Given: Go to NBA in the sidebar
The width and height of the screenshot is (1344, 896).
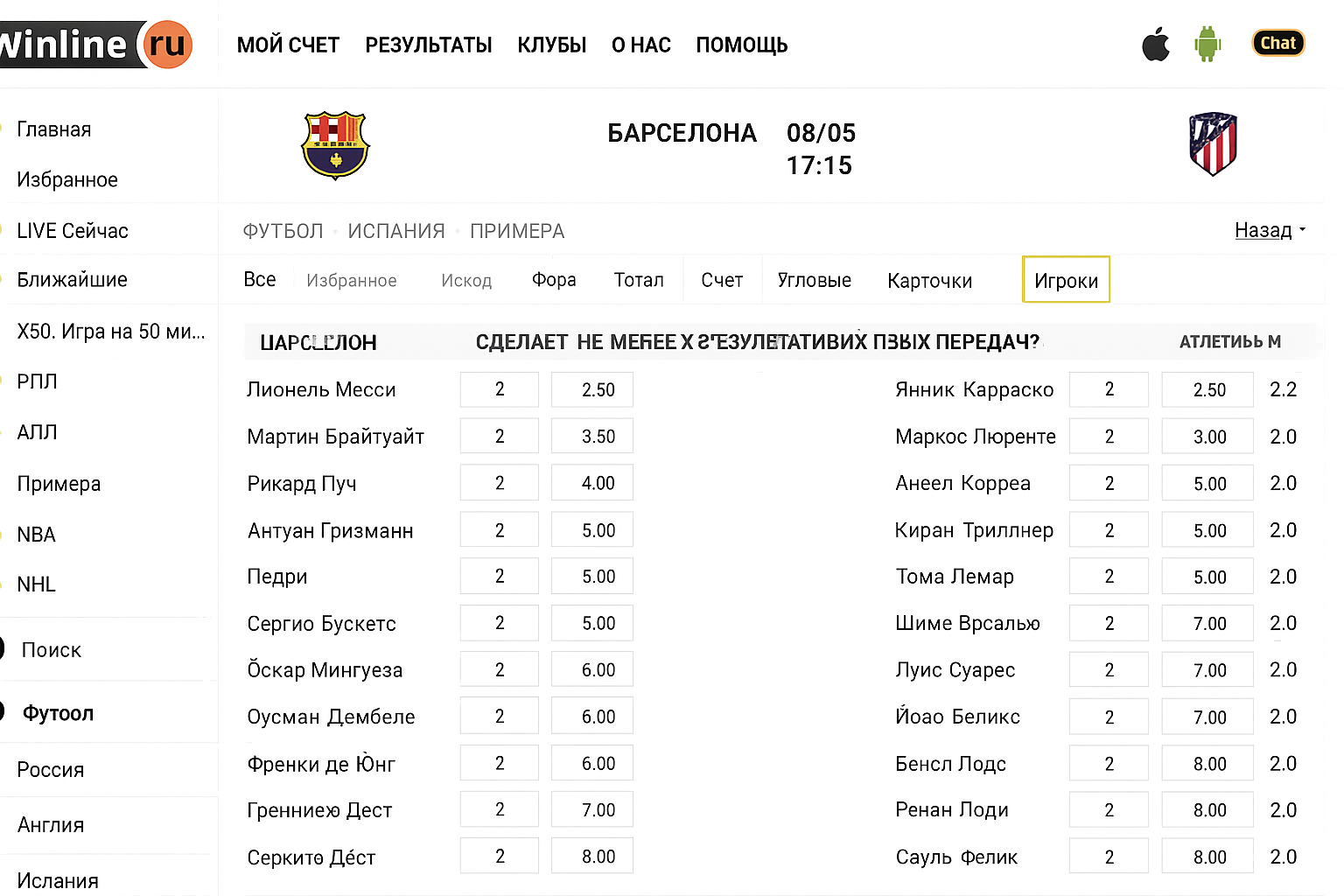Looking at the screenshot, I should (x=37, y=535).
